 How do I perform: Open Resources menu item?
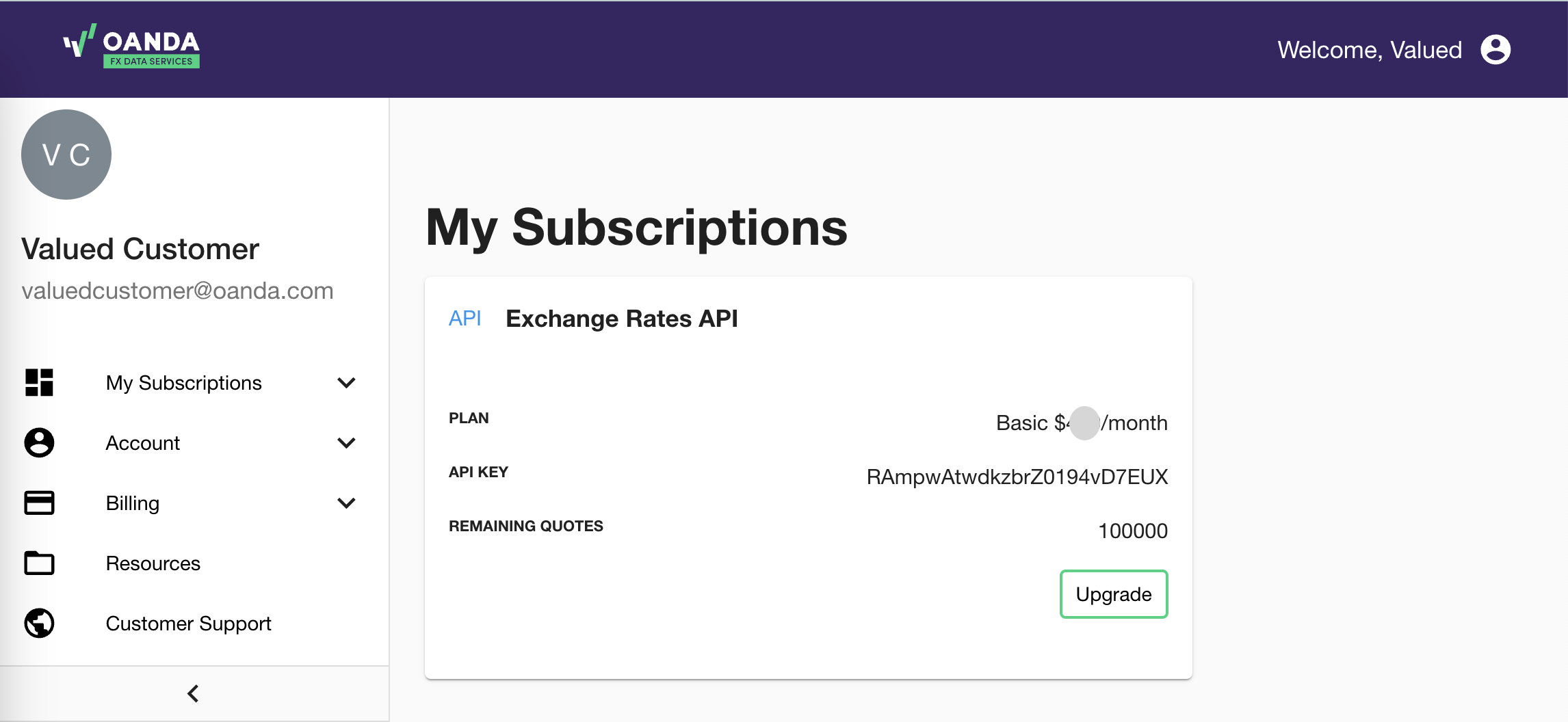click(194, 563)
